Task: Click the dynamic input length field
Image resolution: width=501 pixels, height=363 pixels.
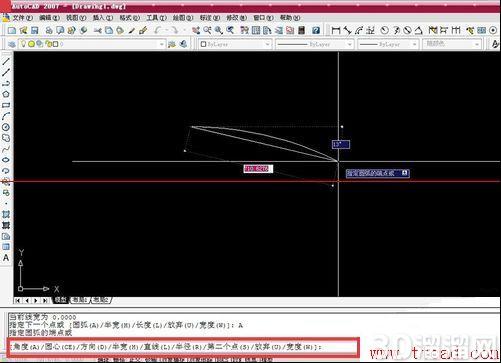Action: 258,169
